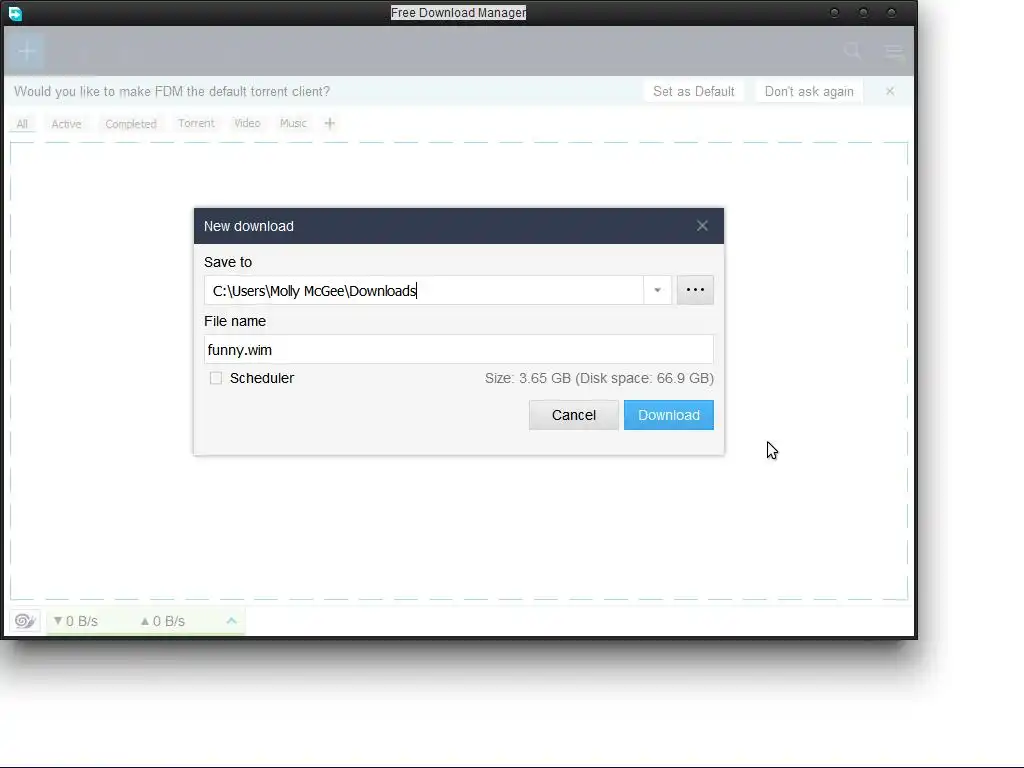Click Don't ask again button
The height and width of the screenshot is (768, 1024).
tap(809, 91)
